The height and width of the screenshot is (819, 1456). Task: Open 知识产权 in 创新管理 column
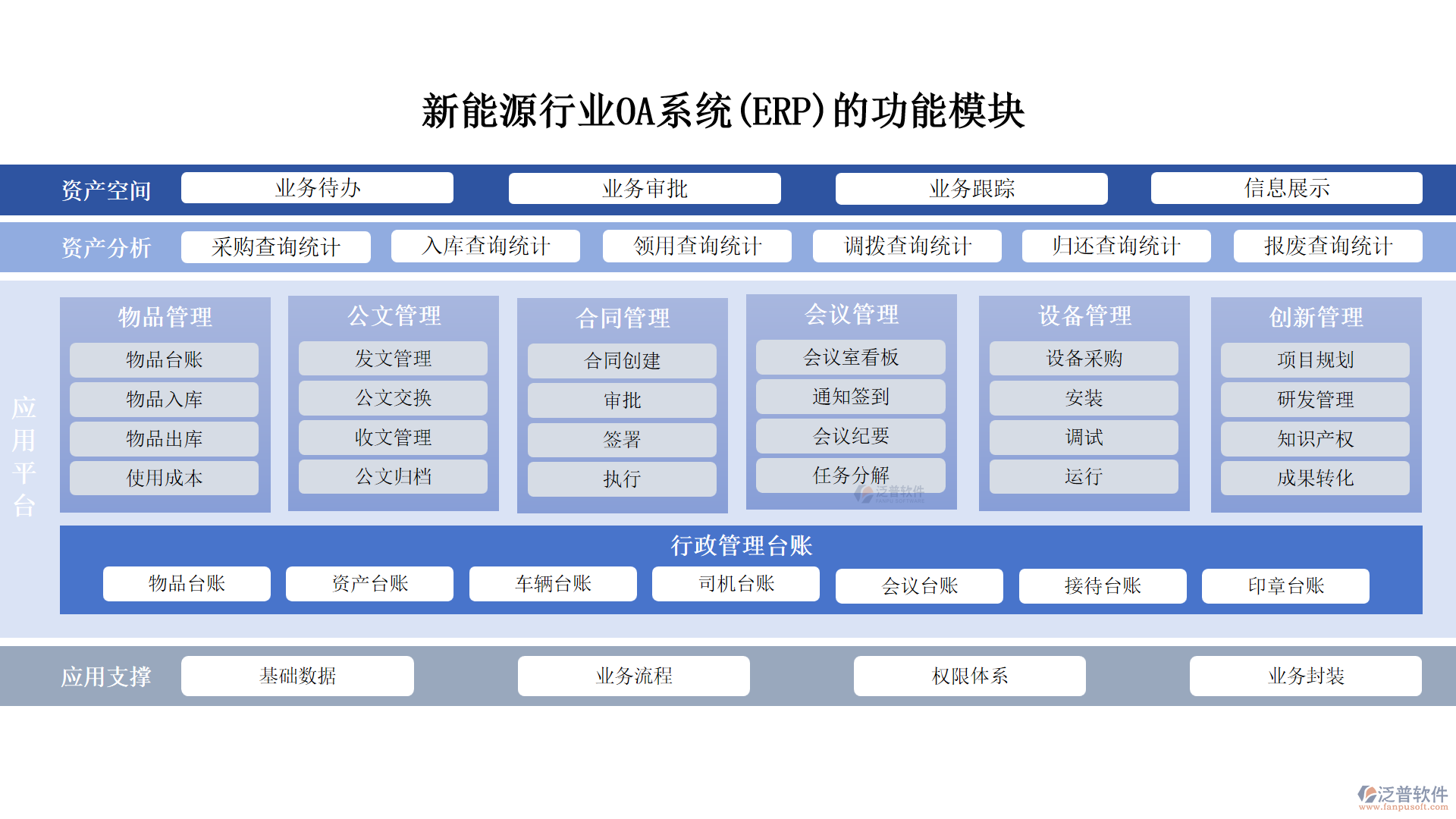click(1315, 438)
